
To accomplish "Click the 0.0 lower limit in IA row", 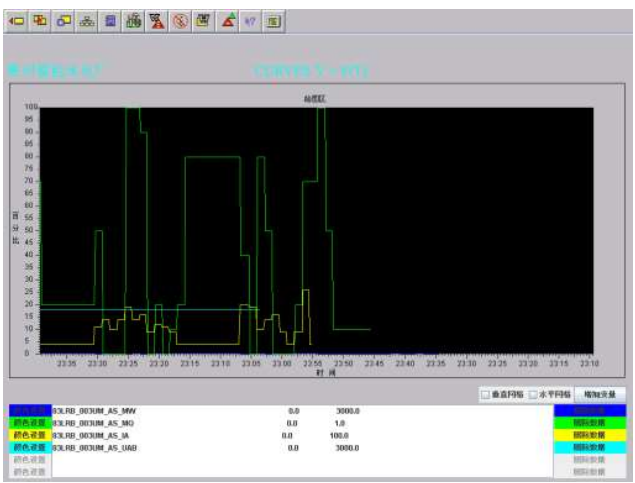I will [x=287, y=436].
